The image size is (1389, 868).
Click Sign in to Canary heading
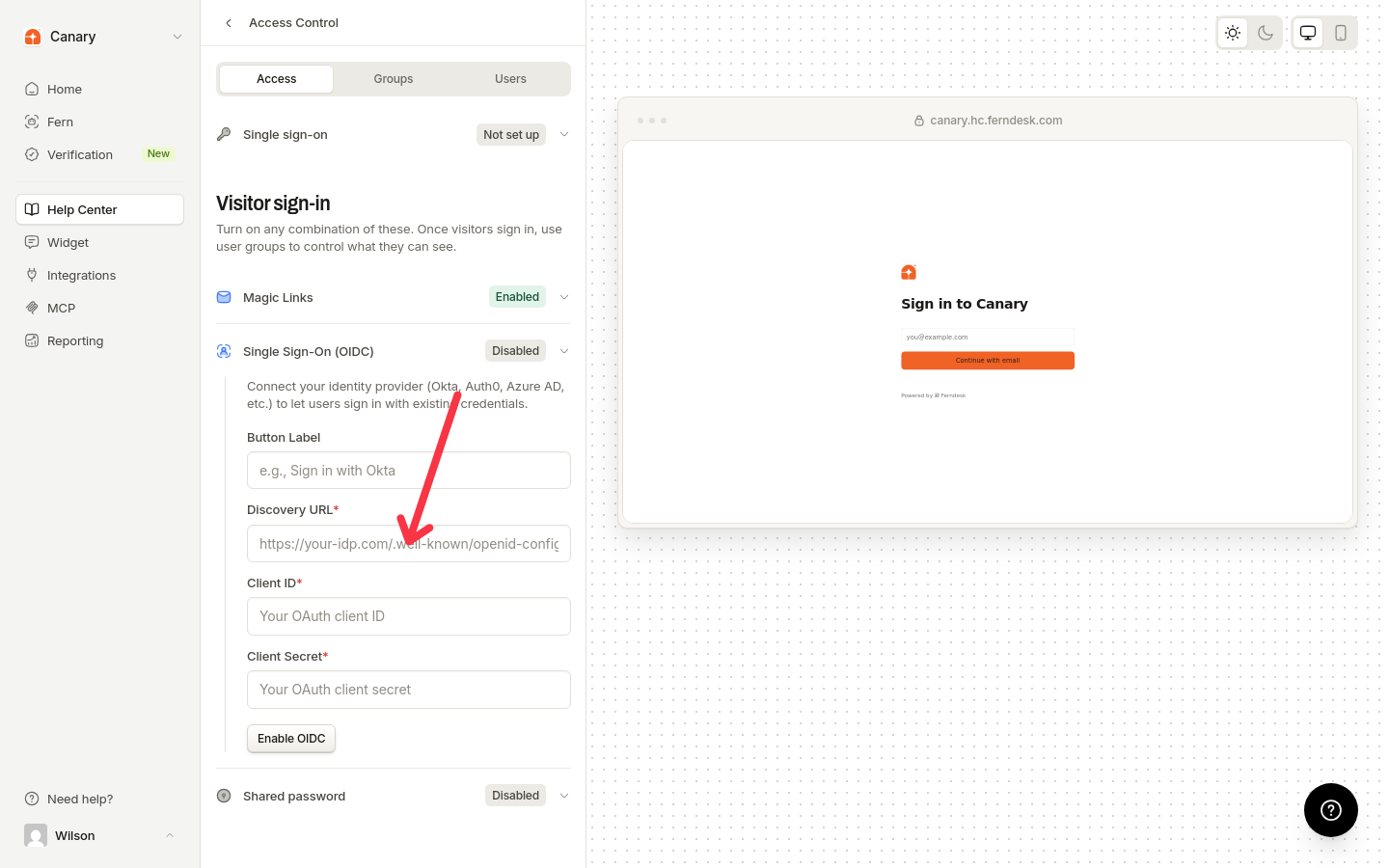coord(965,304)
